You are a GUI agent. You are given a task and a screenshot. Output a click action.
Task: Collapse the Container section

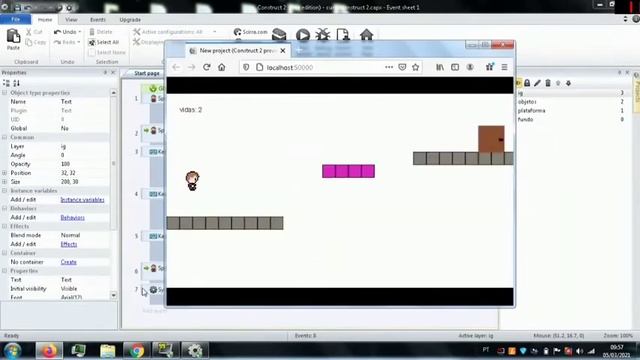pyautogui.click(x=4, y=253)
